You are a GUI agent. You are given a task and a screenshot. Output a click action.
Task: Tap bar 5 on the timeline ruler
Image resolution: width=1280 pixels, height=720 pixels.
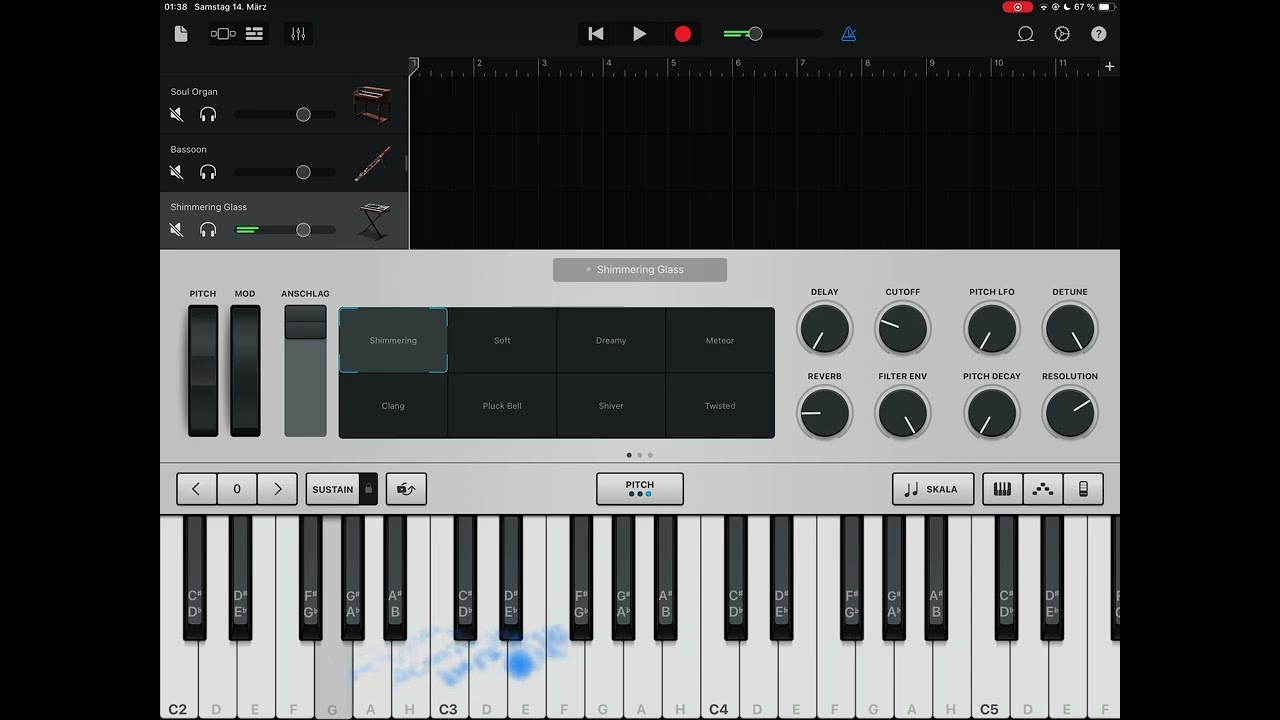[673, 64]
